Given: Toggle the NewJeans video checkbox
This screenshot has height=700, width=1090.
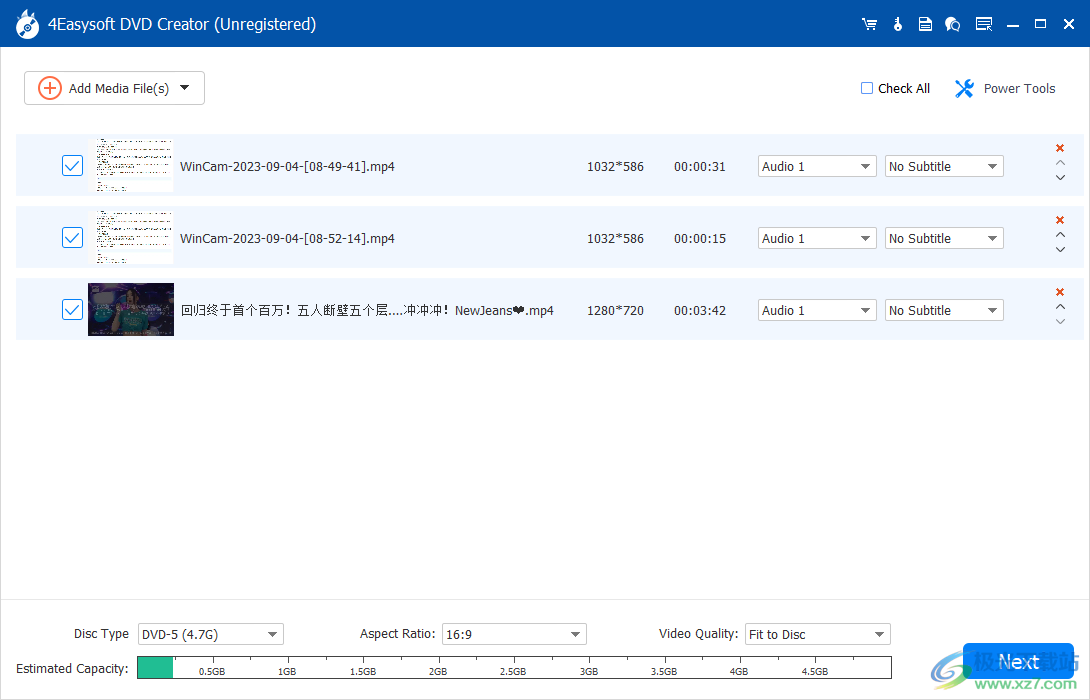Looking at the screenshot, I should pos(71,309).
